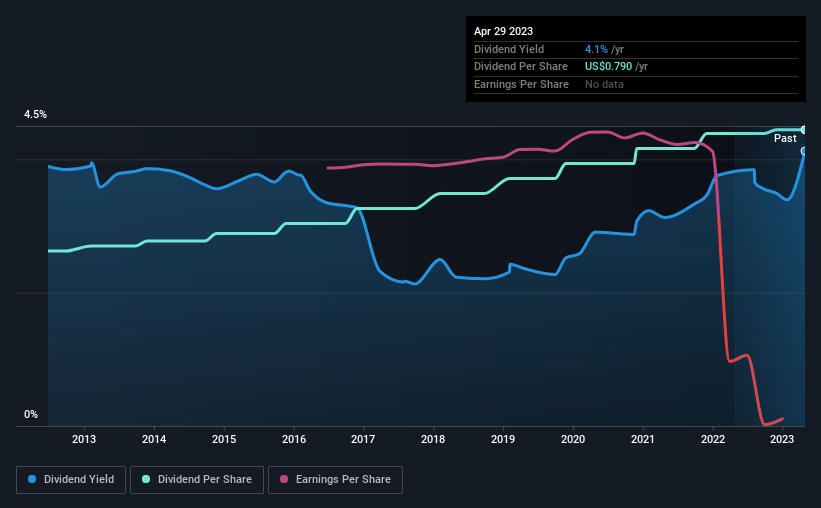Click the Past label on the chart

[785, 138]
